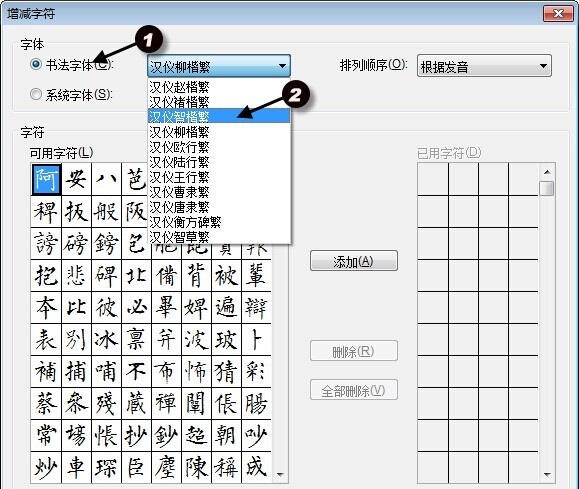The width and height of the screenshot is (579, 489).
Task: Collapse the 汉仪柳楷繁 font combo box
Action: (x=219, y=66)
